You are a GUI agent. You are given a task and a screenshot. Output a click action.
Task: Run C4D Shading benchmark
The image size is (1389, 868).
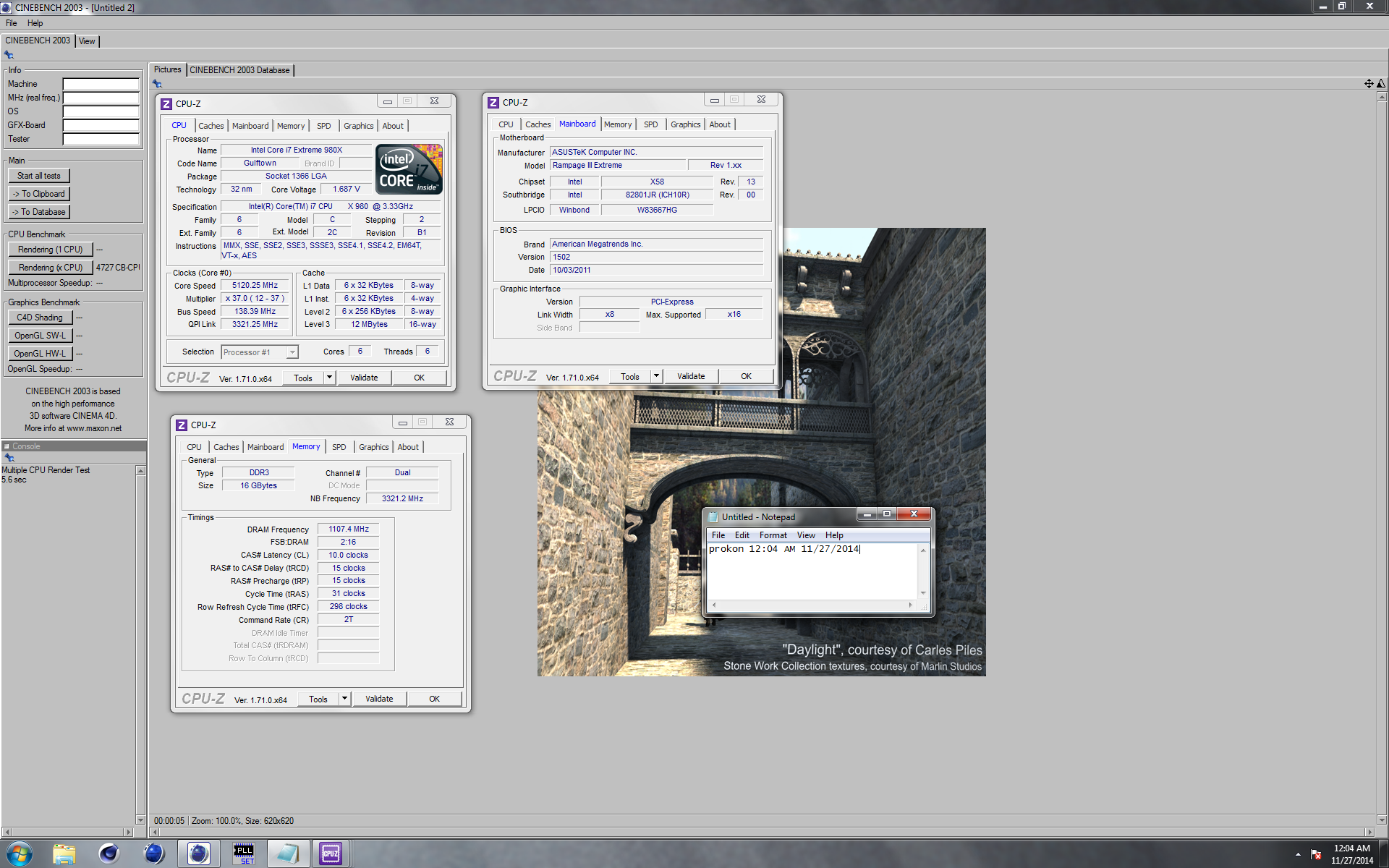40,318
